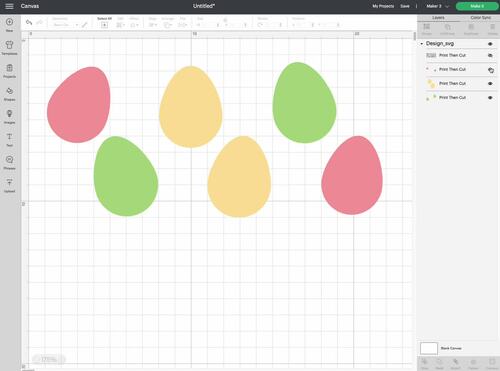500x371 pixels.
Task: Open the Offset dropdown in toolbar
Action: coord(135,25)
